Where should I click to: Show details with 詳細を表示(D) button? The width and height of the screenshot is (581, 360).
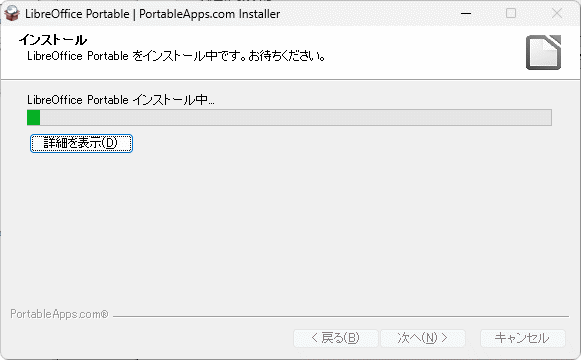click(81, 143)
